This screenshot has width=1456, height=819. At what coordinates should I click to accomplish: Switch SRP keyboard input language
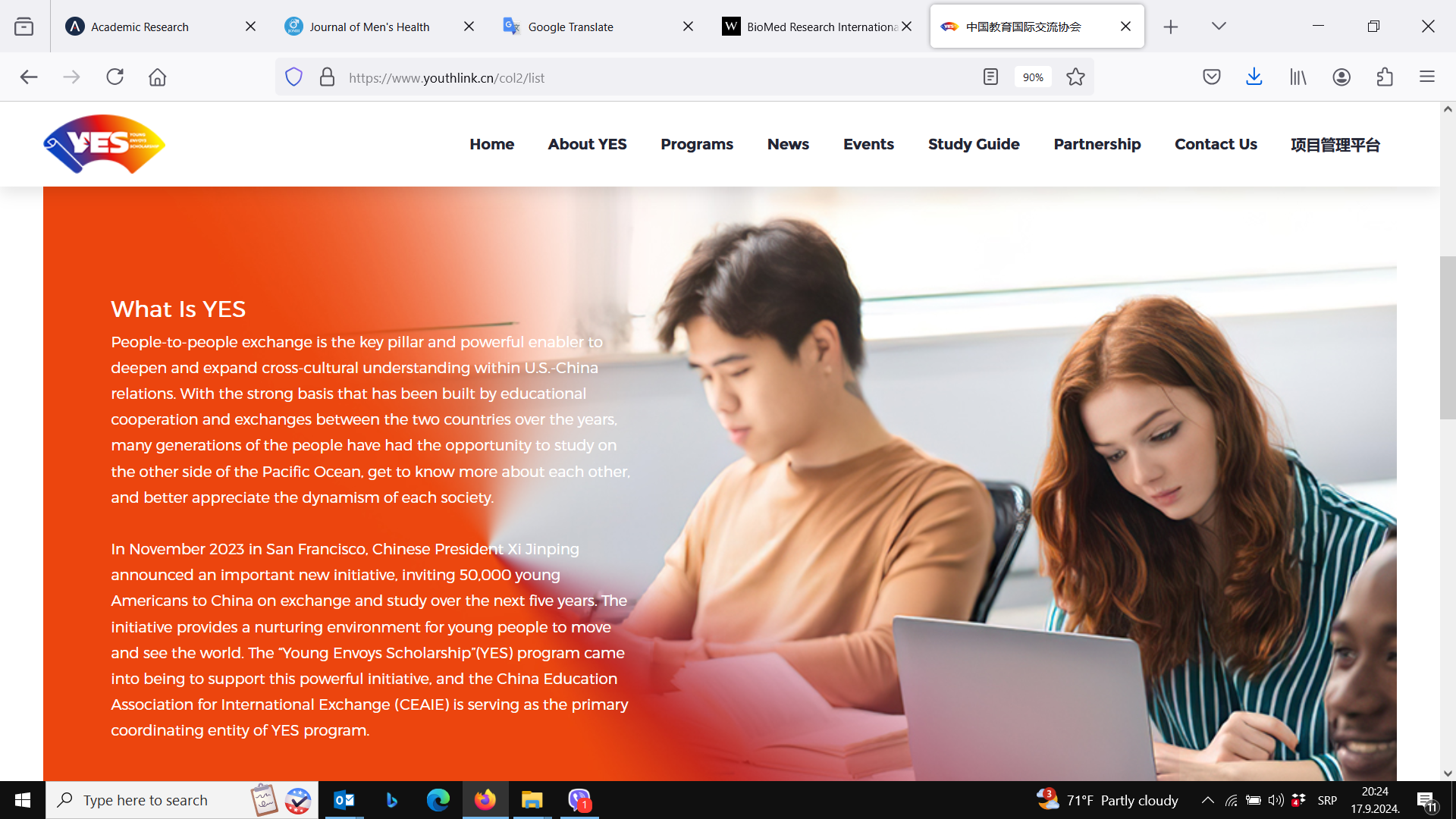point(1327,800)
